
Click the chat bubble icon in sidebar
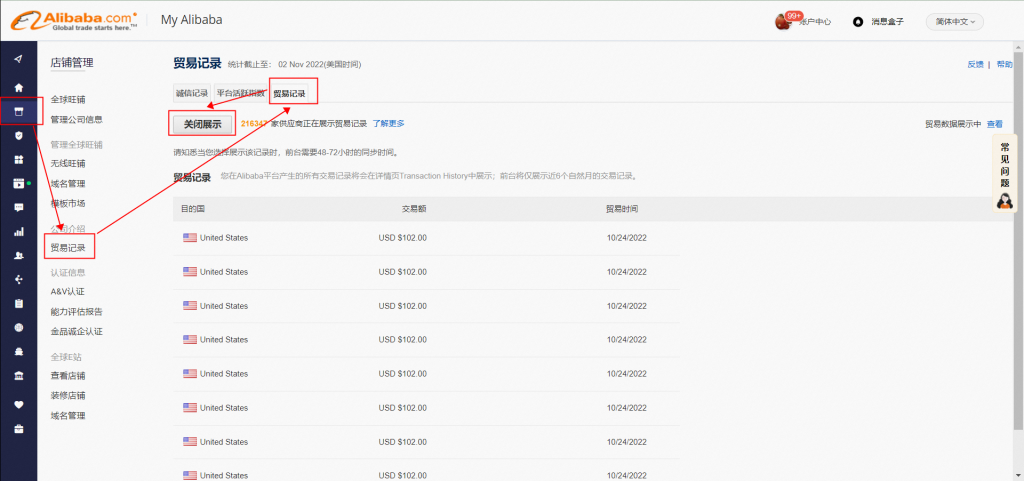(18, 207)
